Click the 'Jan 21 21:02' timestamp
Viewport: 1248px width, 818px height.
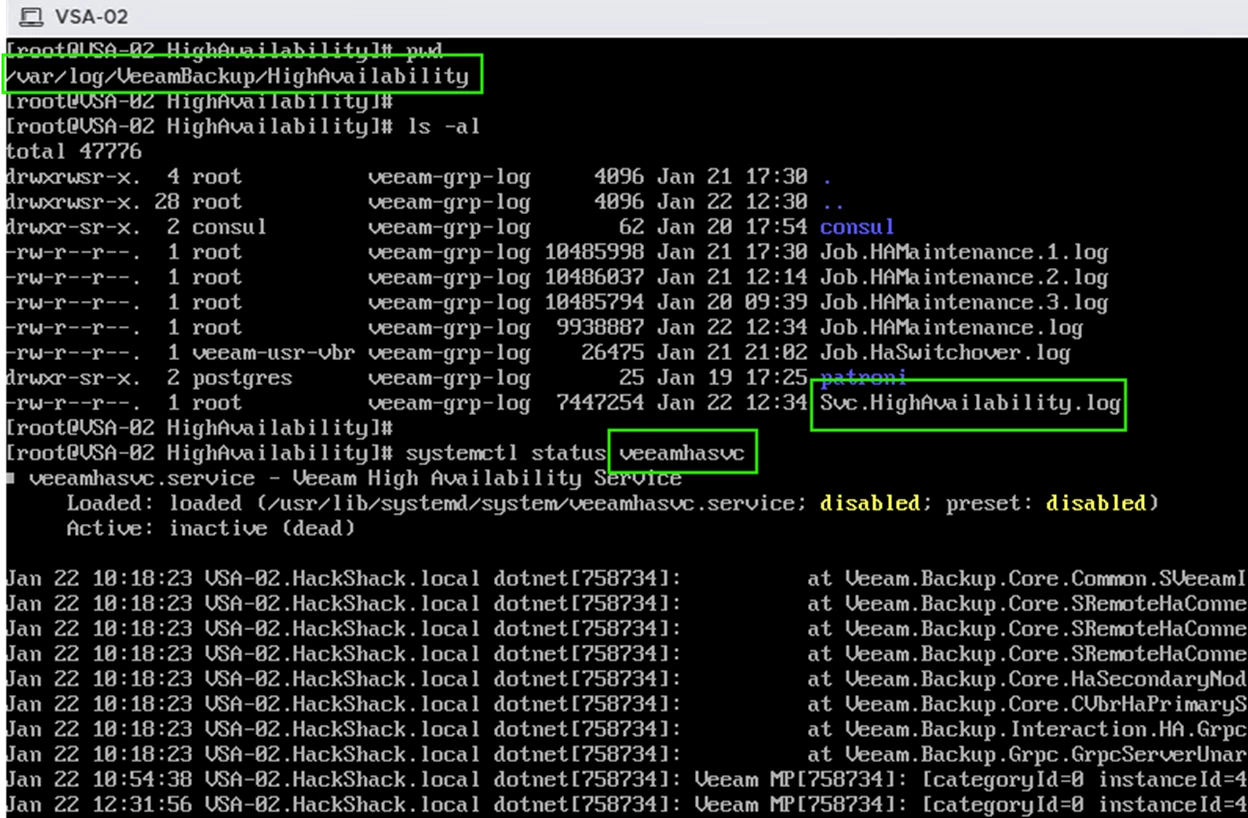point(732,352)
